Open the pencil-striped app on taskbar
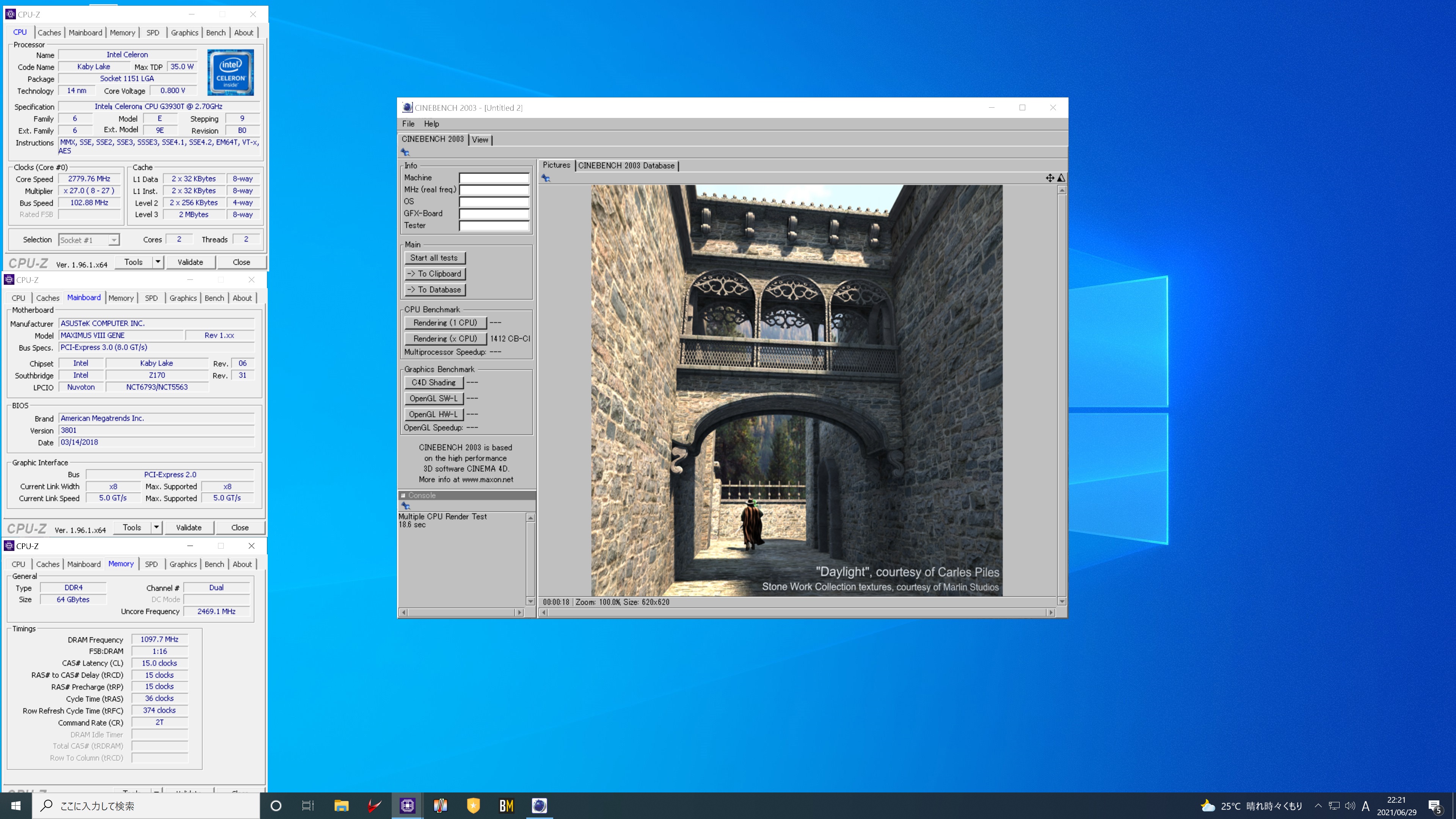The height and width of the screenshot is (819, 1456). (x=440, y=805)
